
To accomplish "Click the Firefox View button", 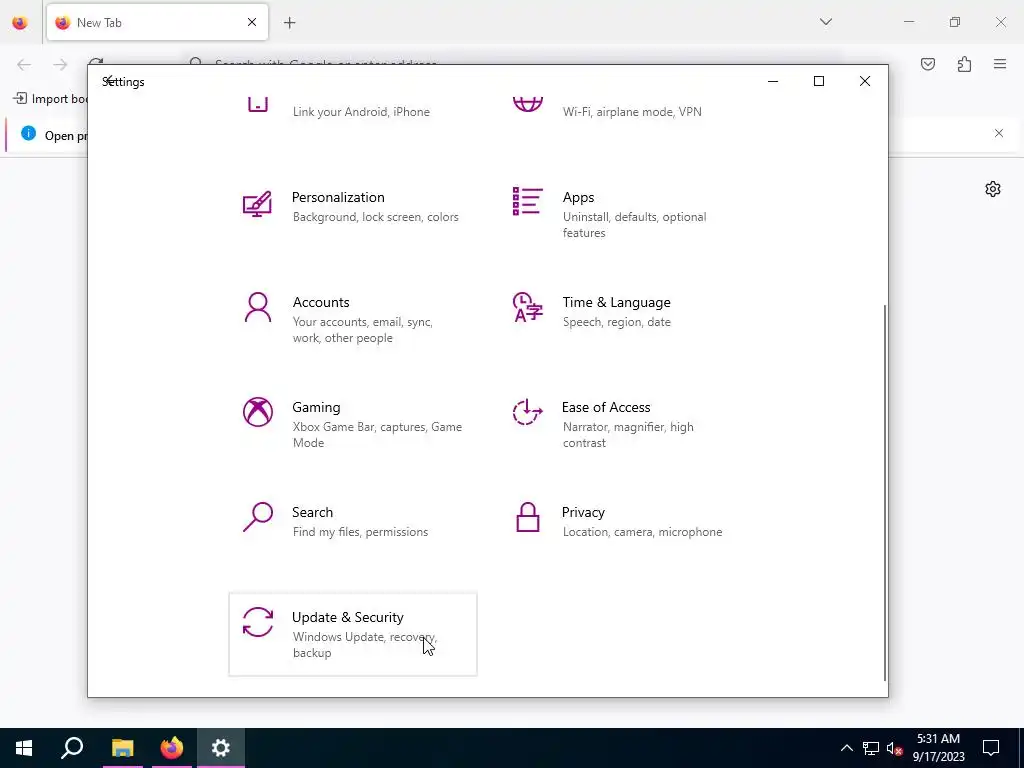I will click(x=20, y=22).
